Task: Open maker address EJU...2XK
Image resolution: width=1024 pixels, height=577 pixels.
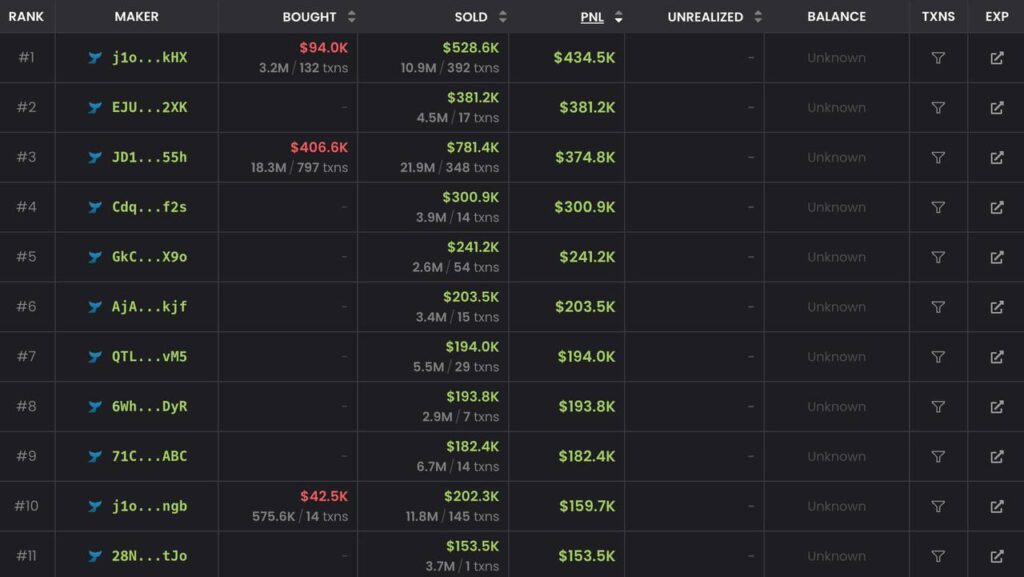Action: (x=149, y=108)
